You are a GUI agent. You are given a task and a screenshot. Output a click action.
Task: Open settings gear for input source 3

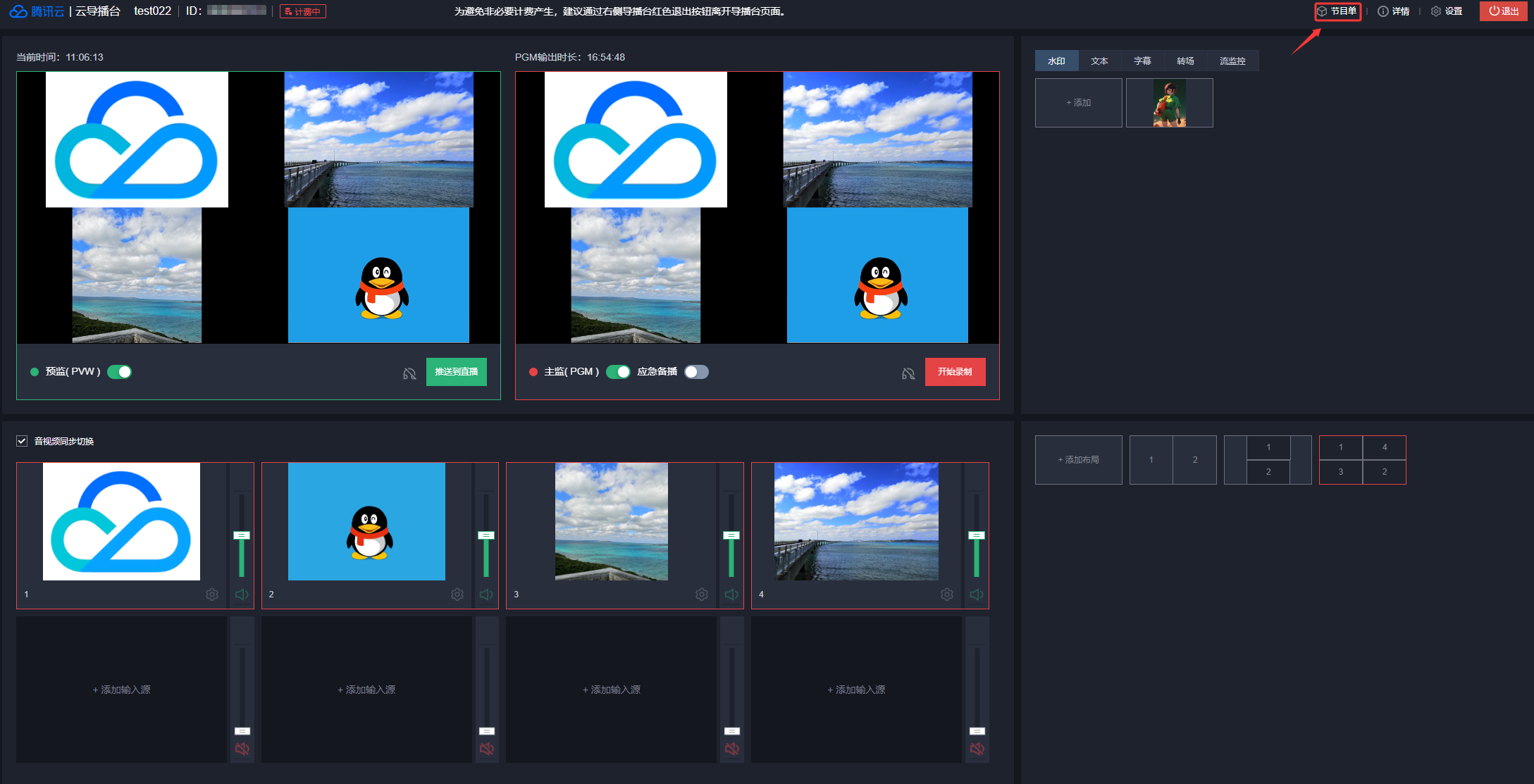point(702,595)
